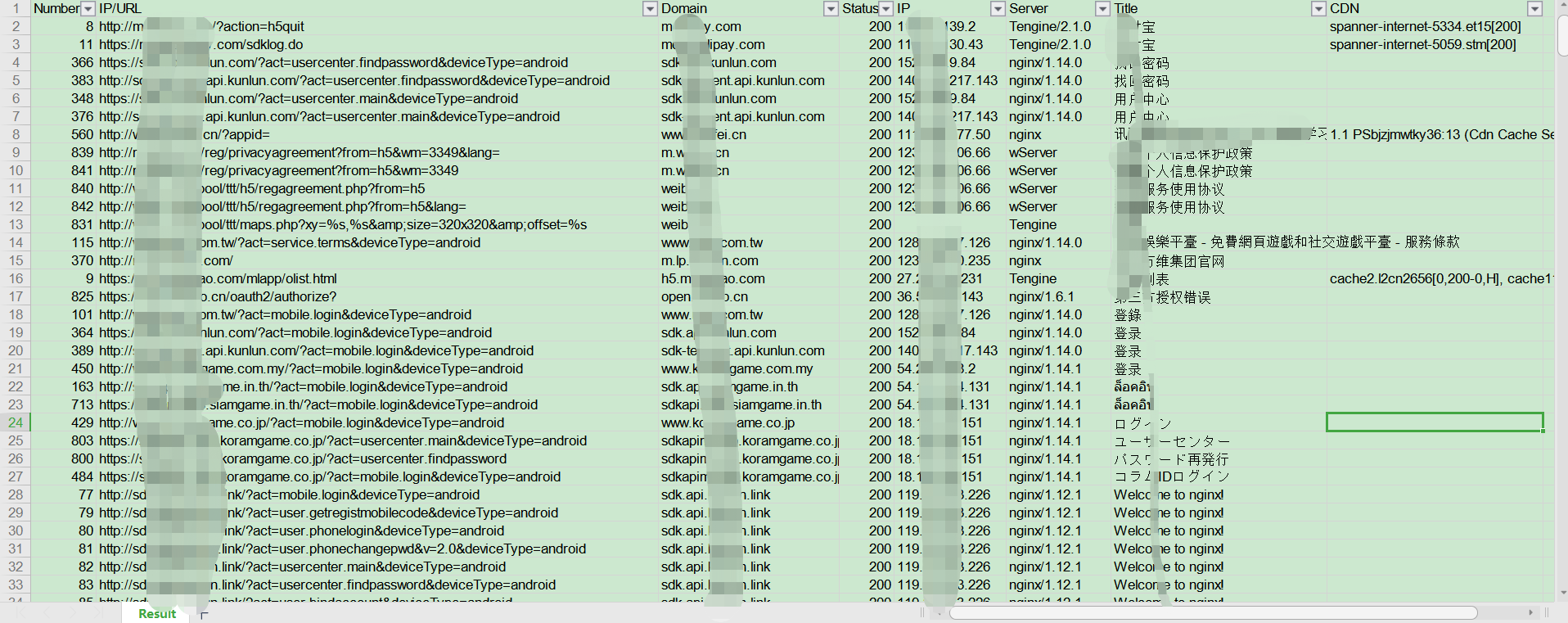
Task: Click the vertical scrollbar down arrow
Action: coord(1562,592)
